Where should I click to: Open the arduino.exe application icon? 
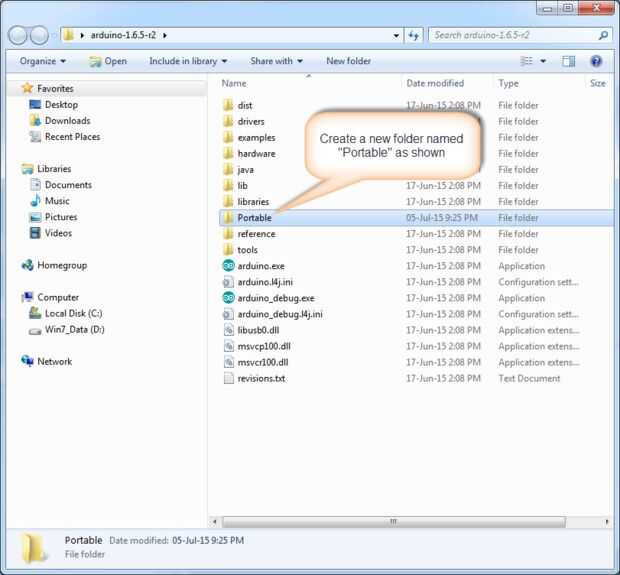[x=229, y=266]
